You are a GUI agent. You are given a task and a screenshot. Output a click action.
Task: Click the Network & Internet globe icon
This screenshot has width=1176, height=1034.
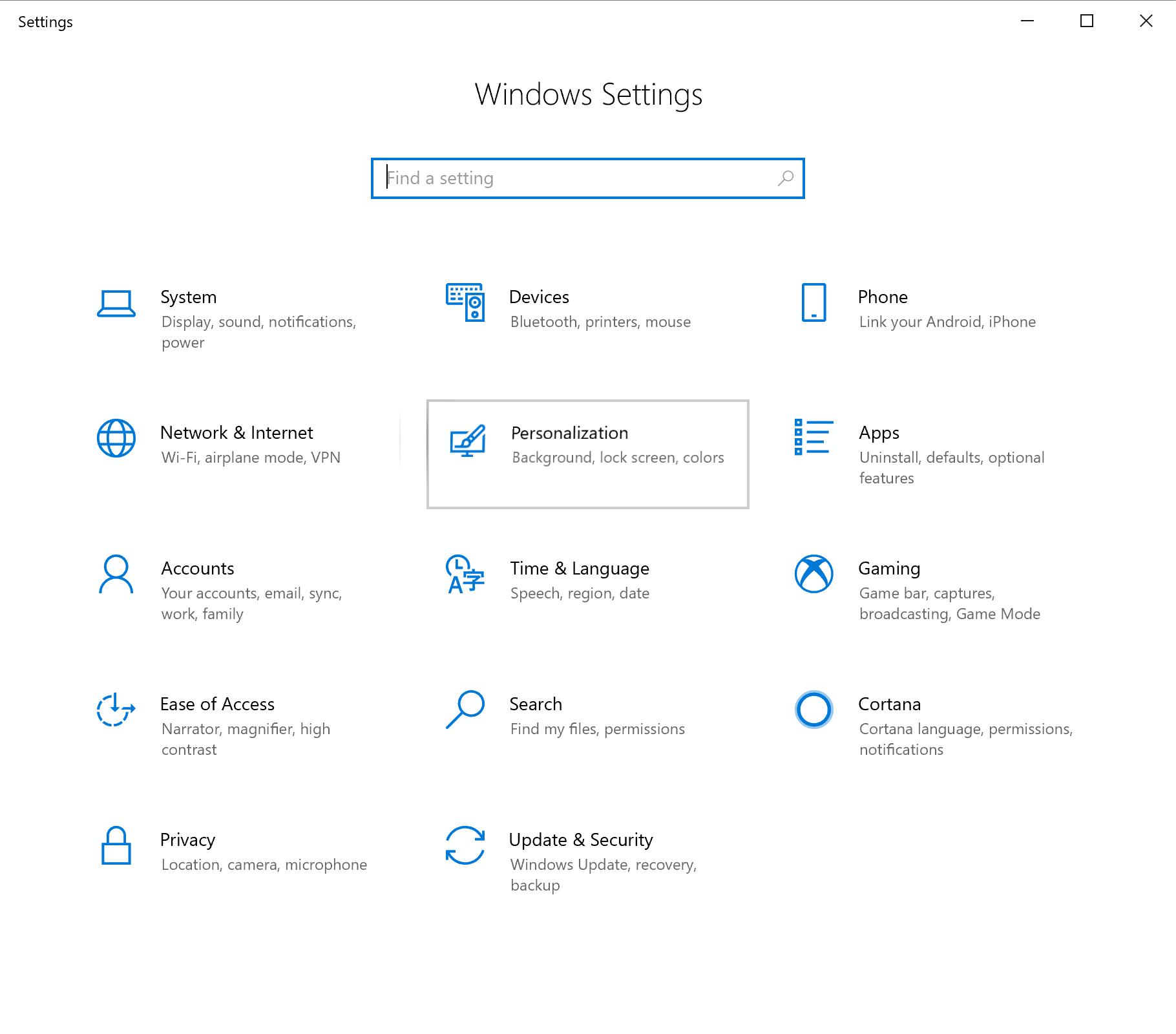point(116,438)
